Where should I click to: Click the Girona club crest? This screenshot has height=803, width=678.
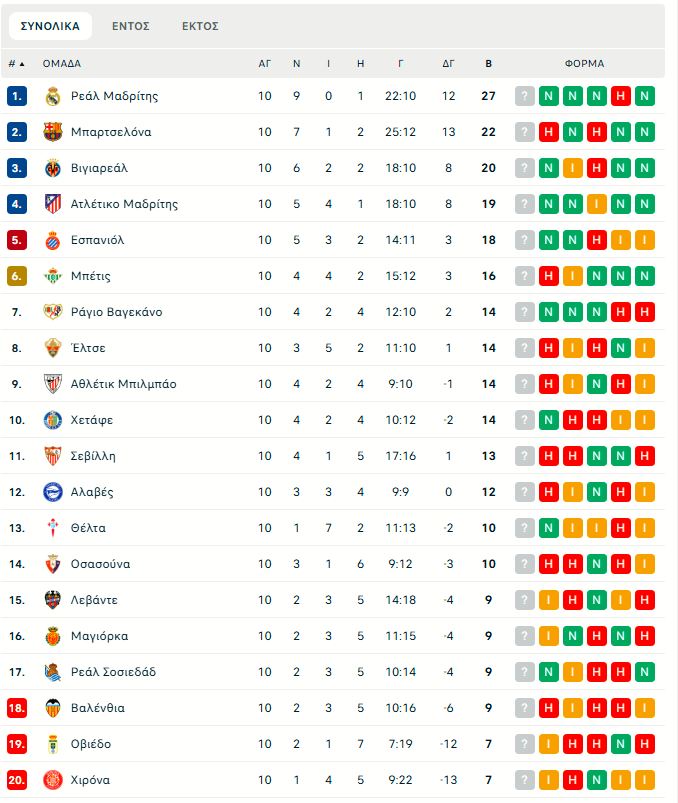coord(53,780)
